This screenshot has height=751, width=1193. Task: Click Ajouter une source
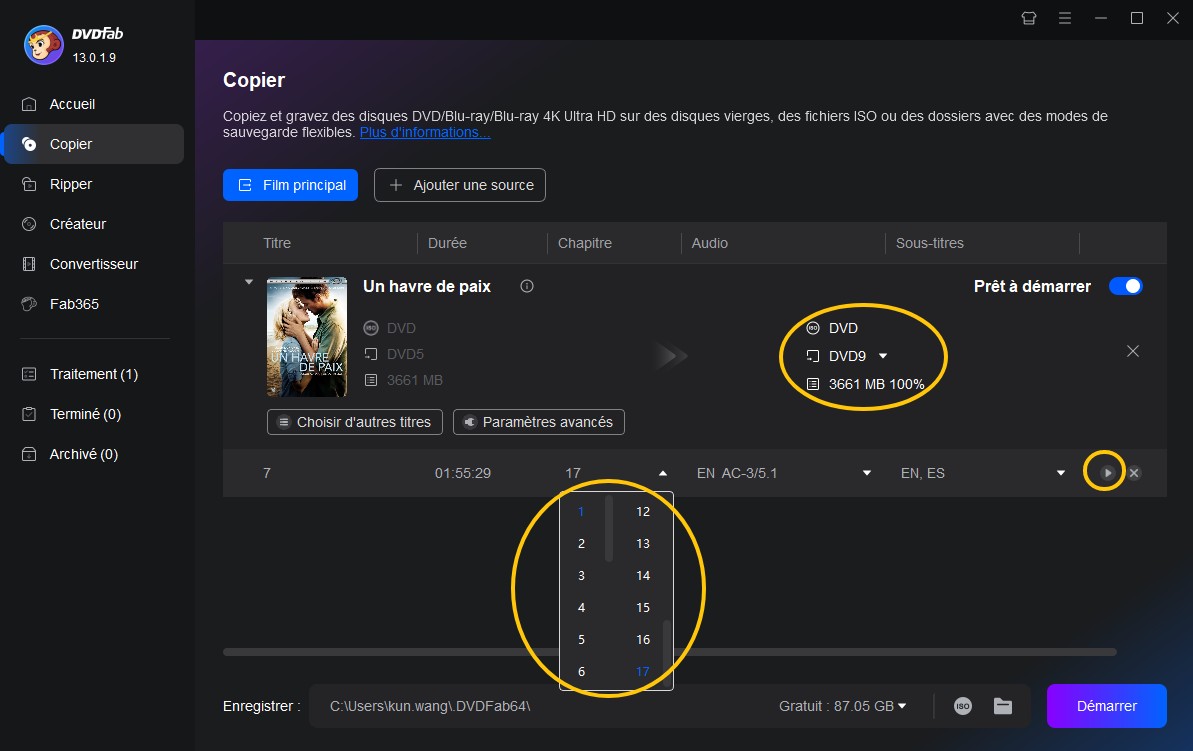click(460, 185)
